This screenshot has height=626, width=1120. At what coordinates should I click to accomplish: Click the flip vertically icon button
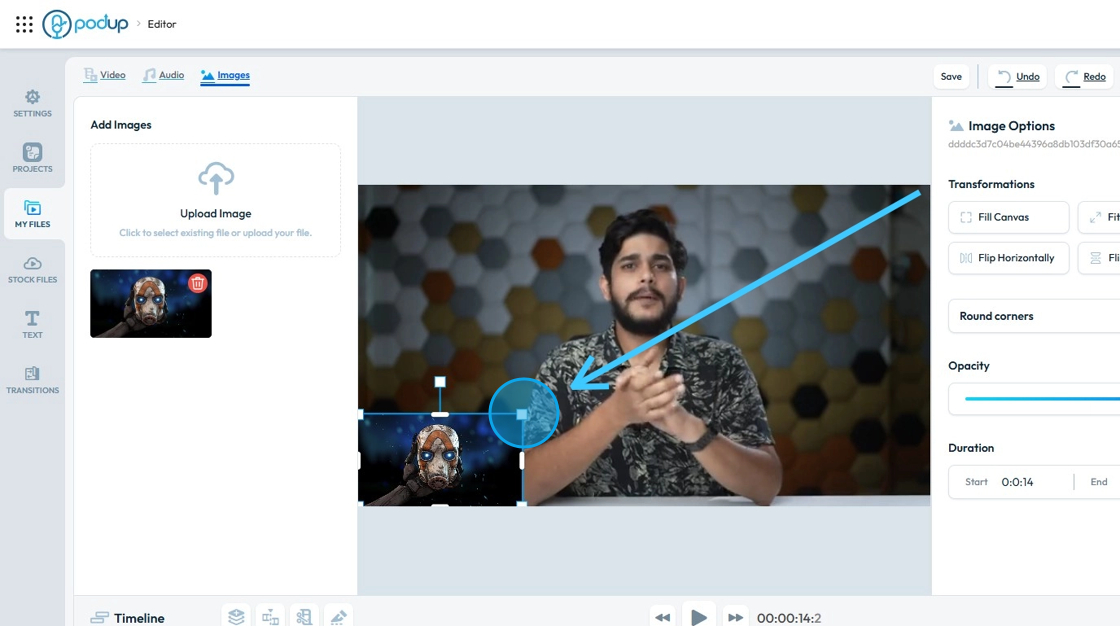coord(1095,258)
